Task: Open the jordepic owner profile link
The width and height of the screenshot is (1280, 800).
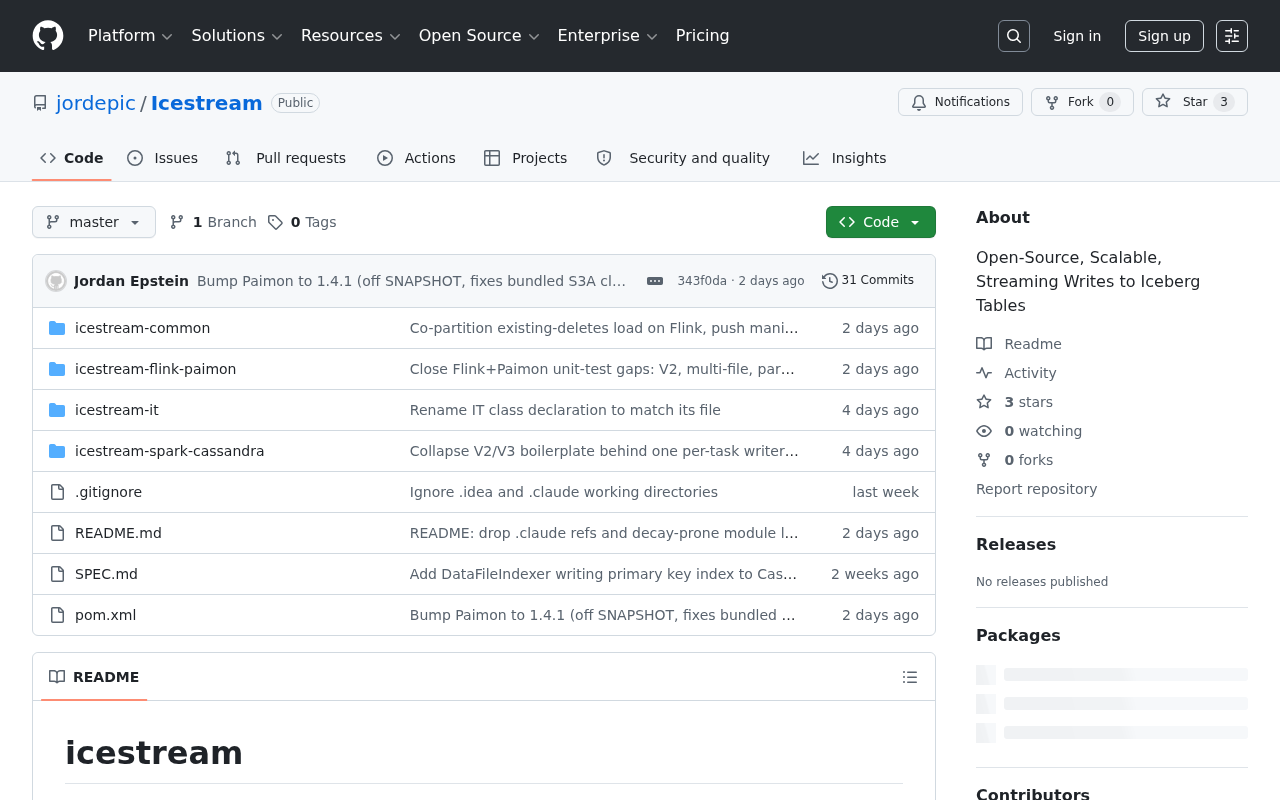Action: point(96,103)
